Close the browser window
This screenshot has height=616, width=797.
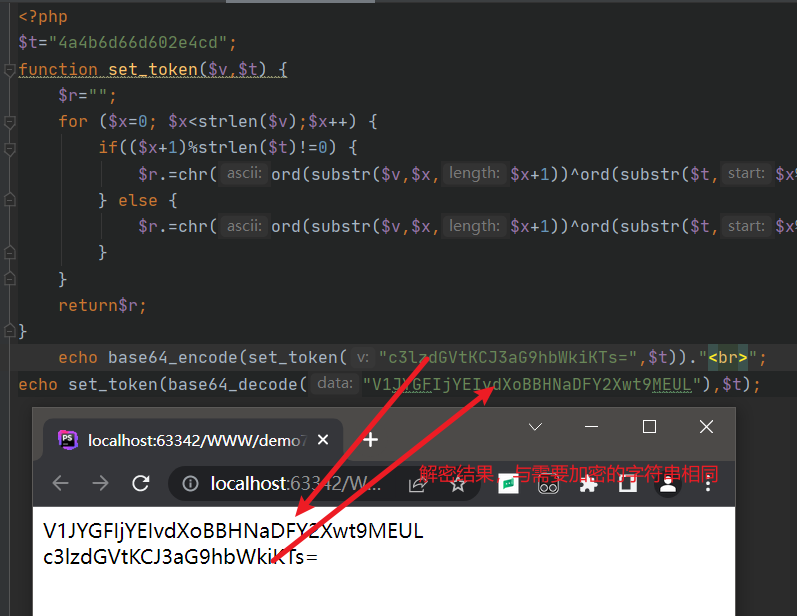pos(706,426)
